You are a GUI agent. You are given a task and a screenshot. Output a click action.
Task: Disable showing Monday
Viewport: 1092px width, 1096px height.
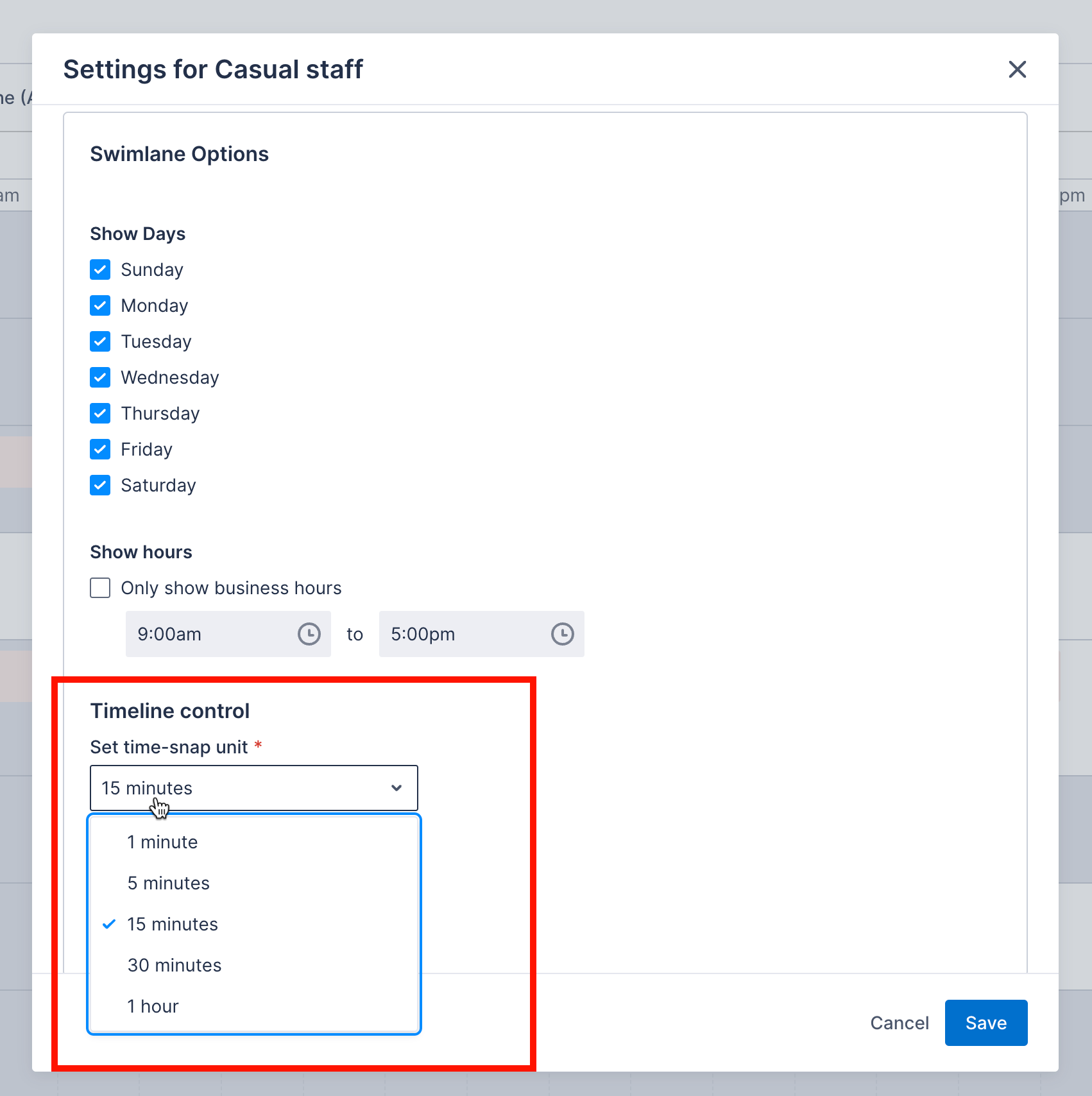(100, 305)
